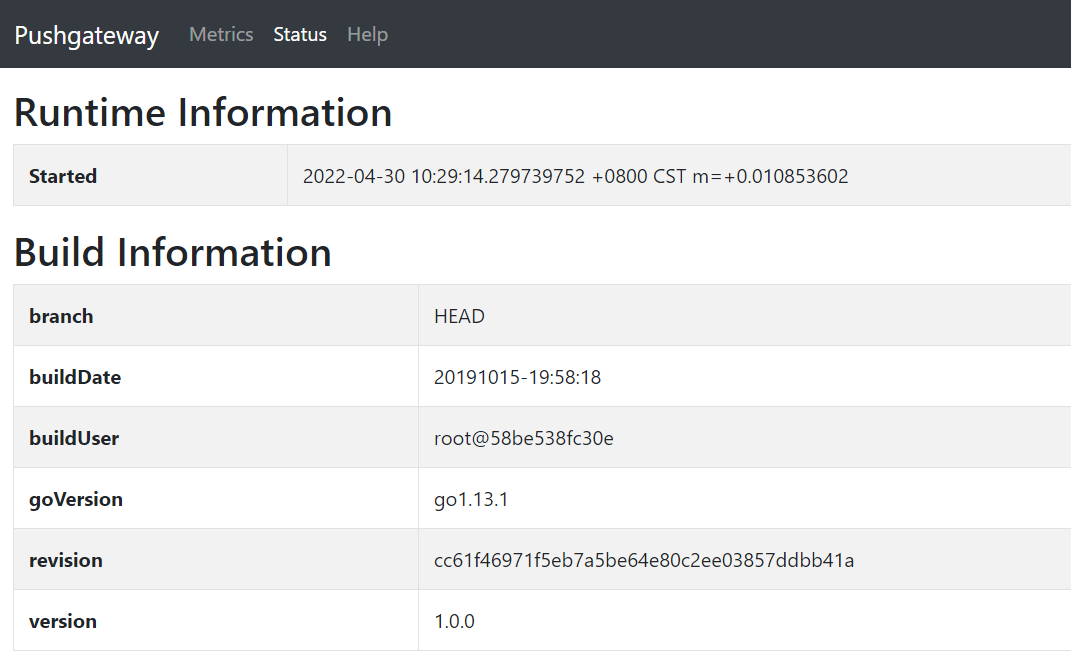The height and width of the screenshot is (659, 1071).
Task: Click the buildDate row label
Action: click(x=75, y=377)
